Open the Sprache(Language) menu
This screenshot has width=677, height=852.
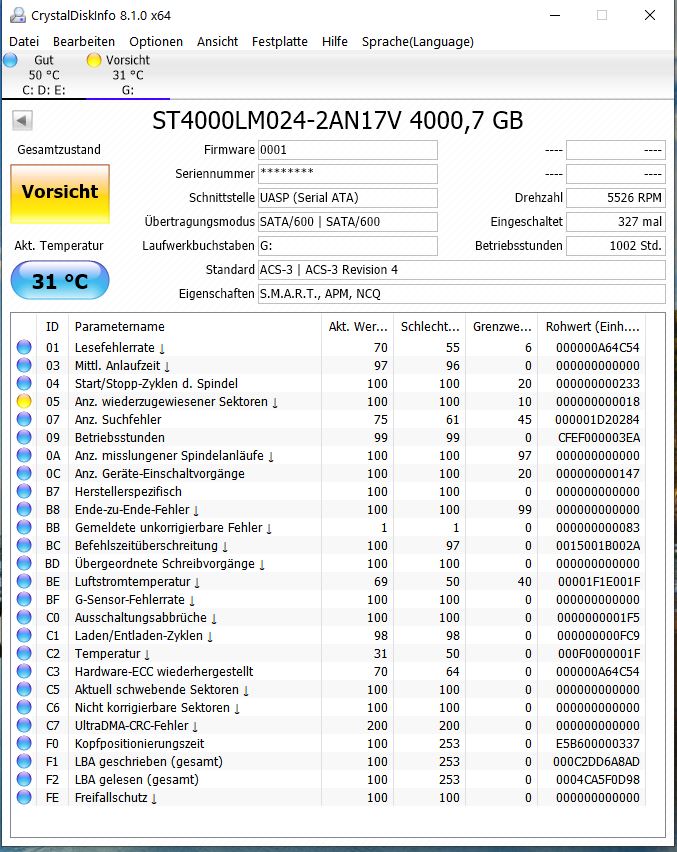(x=418, y=41)
